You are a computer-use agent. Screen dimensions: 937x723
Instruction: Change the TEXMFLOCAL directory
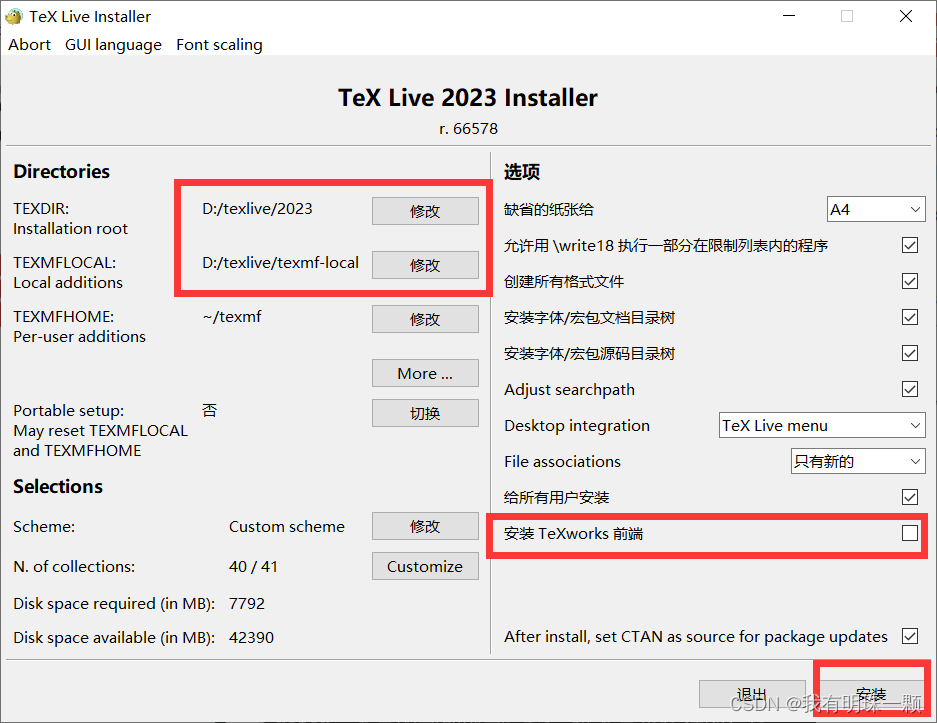coord(425,265)
